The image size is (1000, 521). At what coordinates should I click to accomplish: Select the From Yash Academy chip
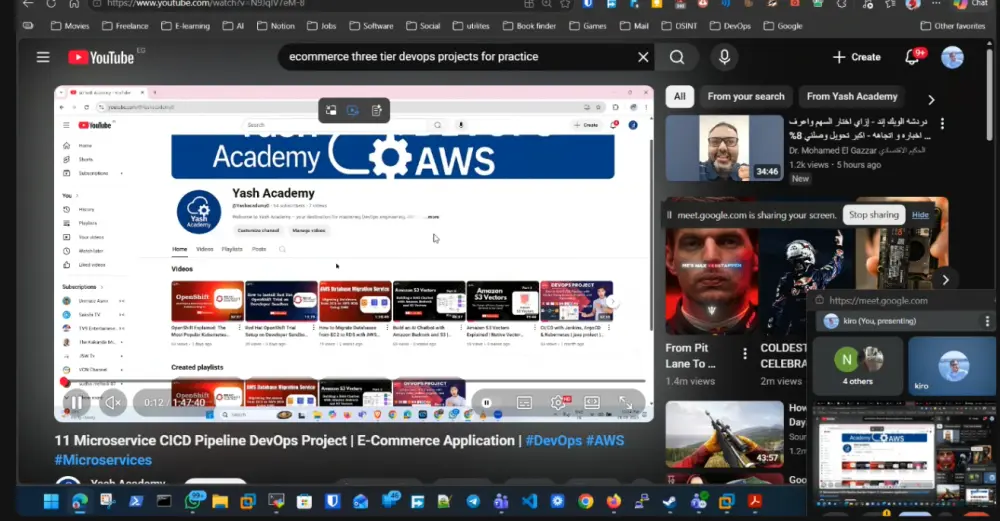pos(851,96)
